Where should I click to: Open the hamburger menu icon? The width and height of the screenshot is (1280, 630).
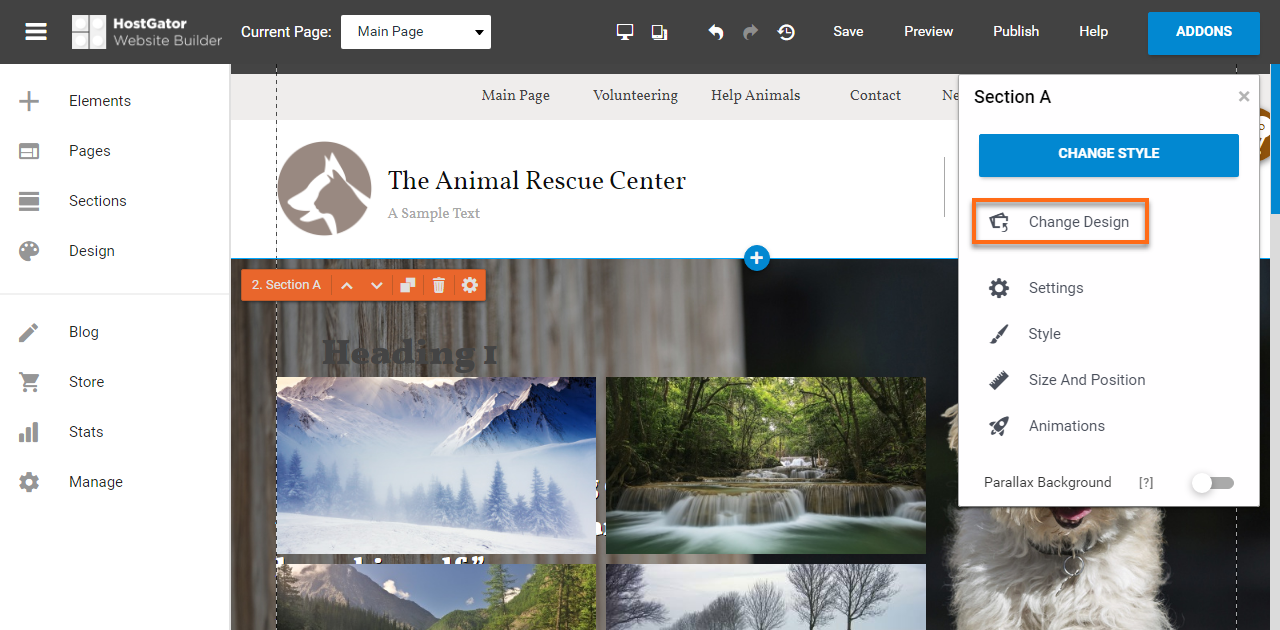click(x=36, y=32)
